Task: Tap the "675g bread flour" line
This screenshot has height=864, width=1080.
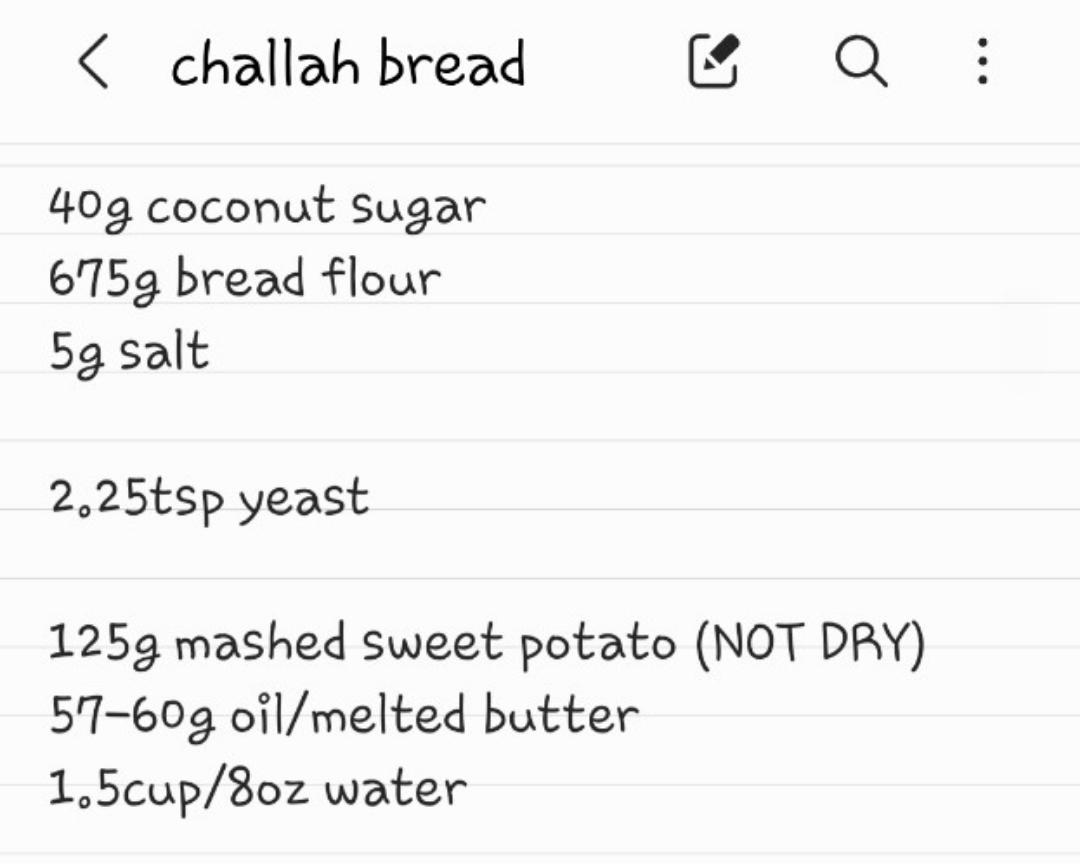Action: click(x=244, y=278)
